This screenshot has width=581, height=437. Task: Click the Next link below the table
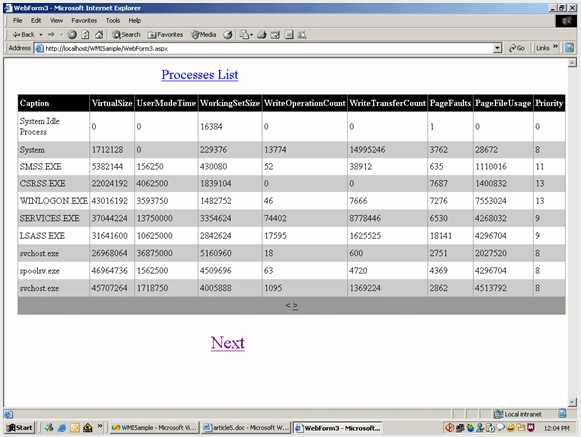click(x=228, y=342)
